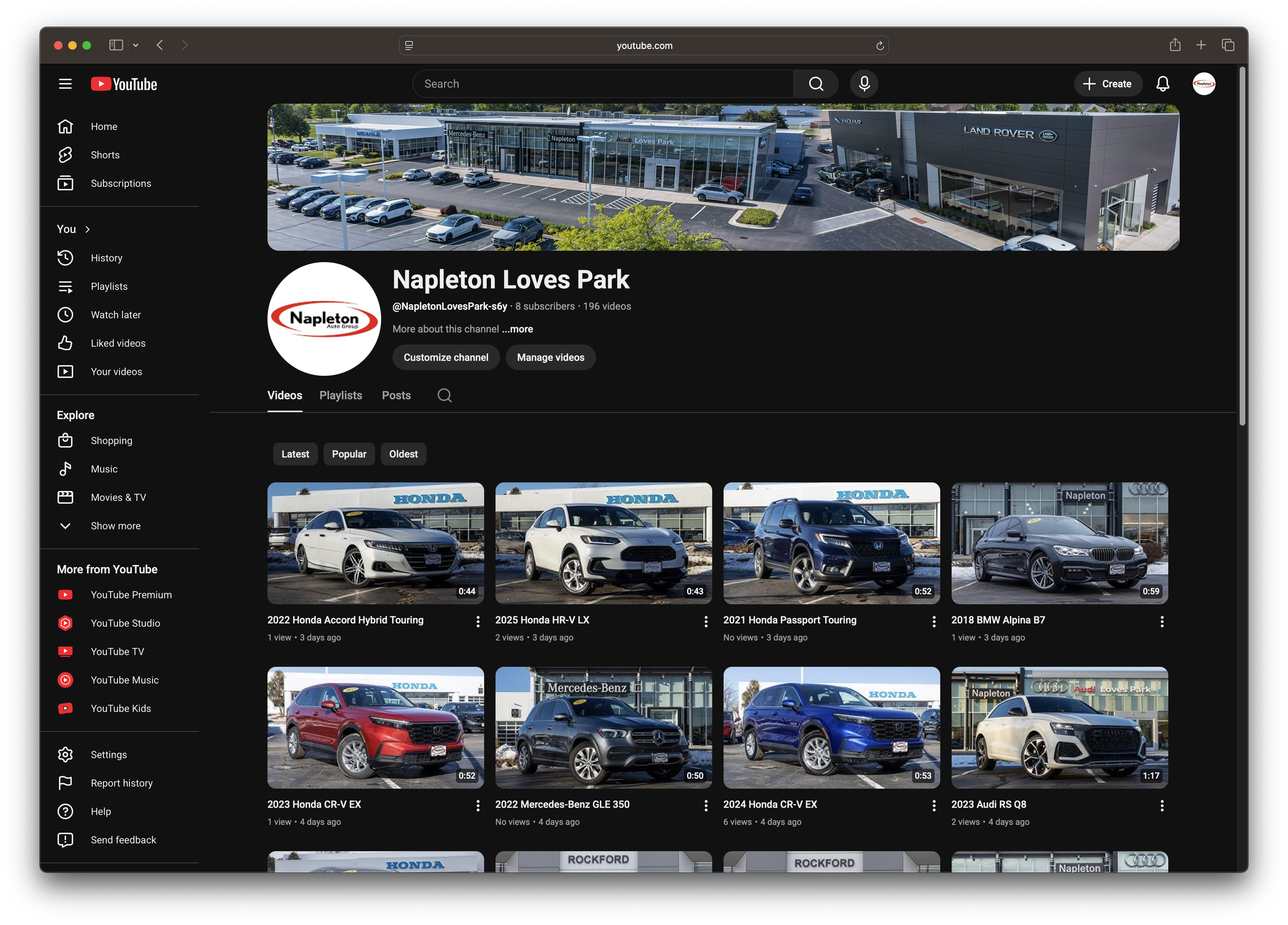Expand Show more in Explore section
1288x925 pixels.
(x=115, y=526)
